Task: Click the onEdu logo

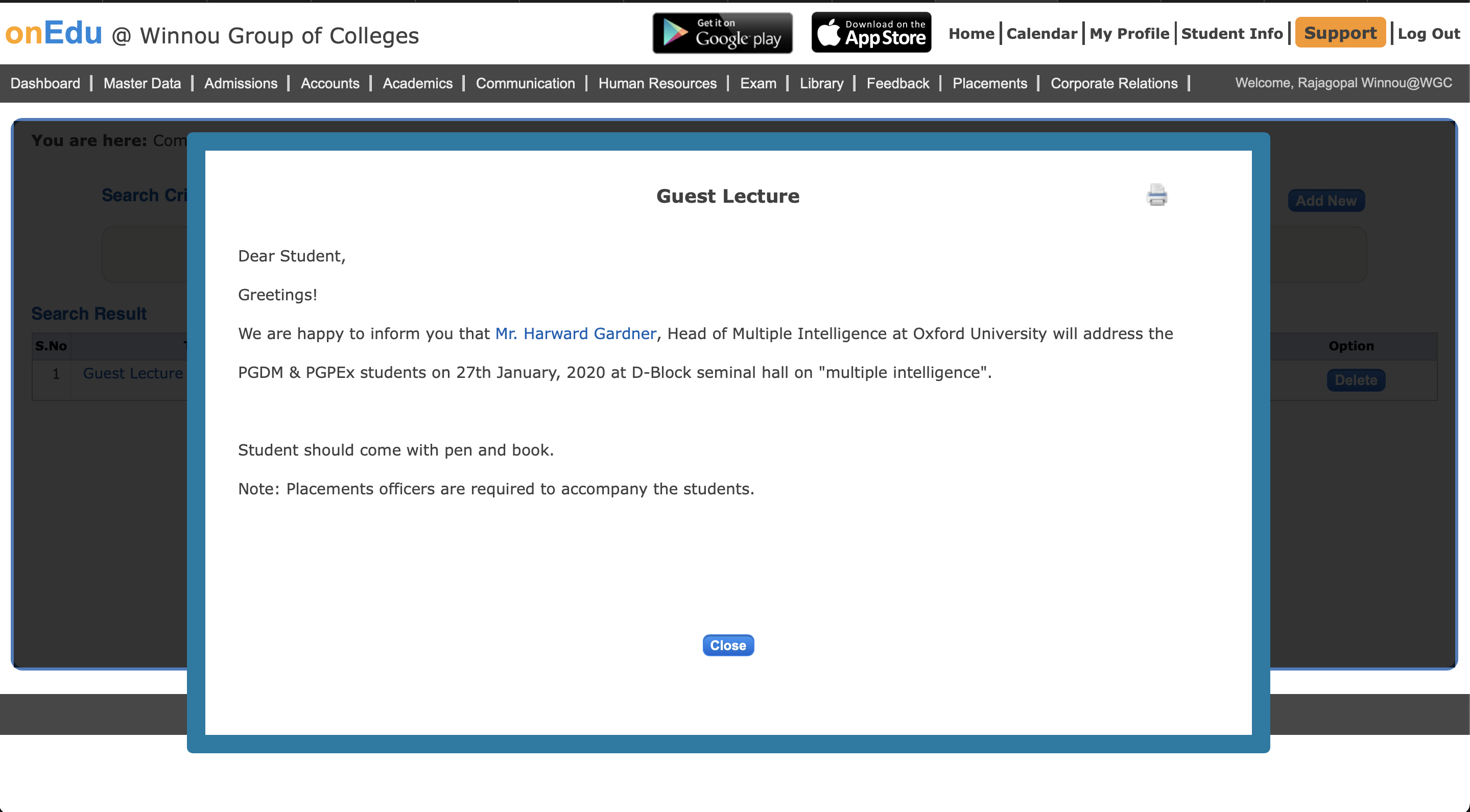Action: (54, 33)
